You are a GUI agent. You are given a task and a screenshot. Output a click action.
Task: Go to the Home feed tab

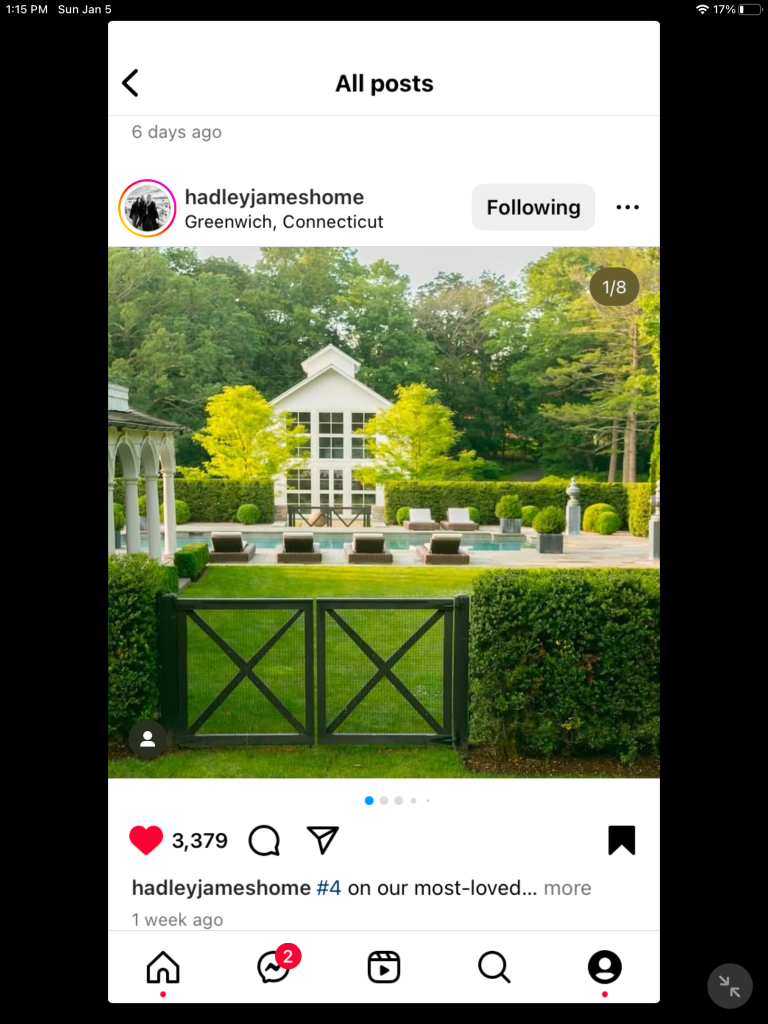pyautogui.click(x=163, y=967)
